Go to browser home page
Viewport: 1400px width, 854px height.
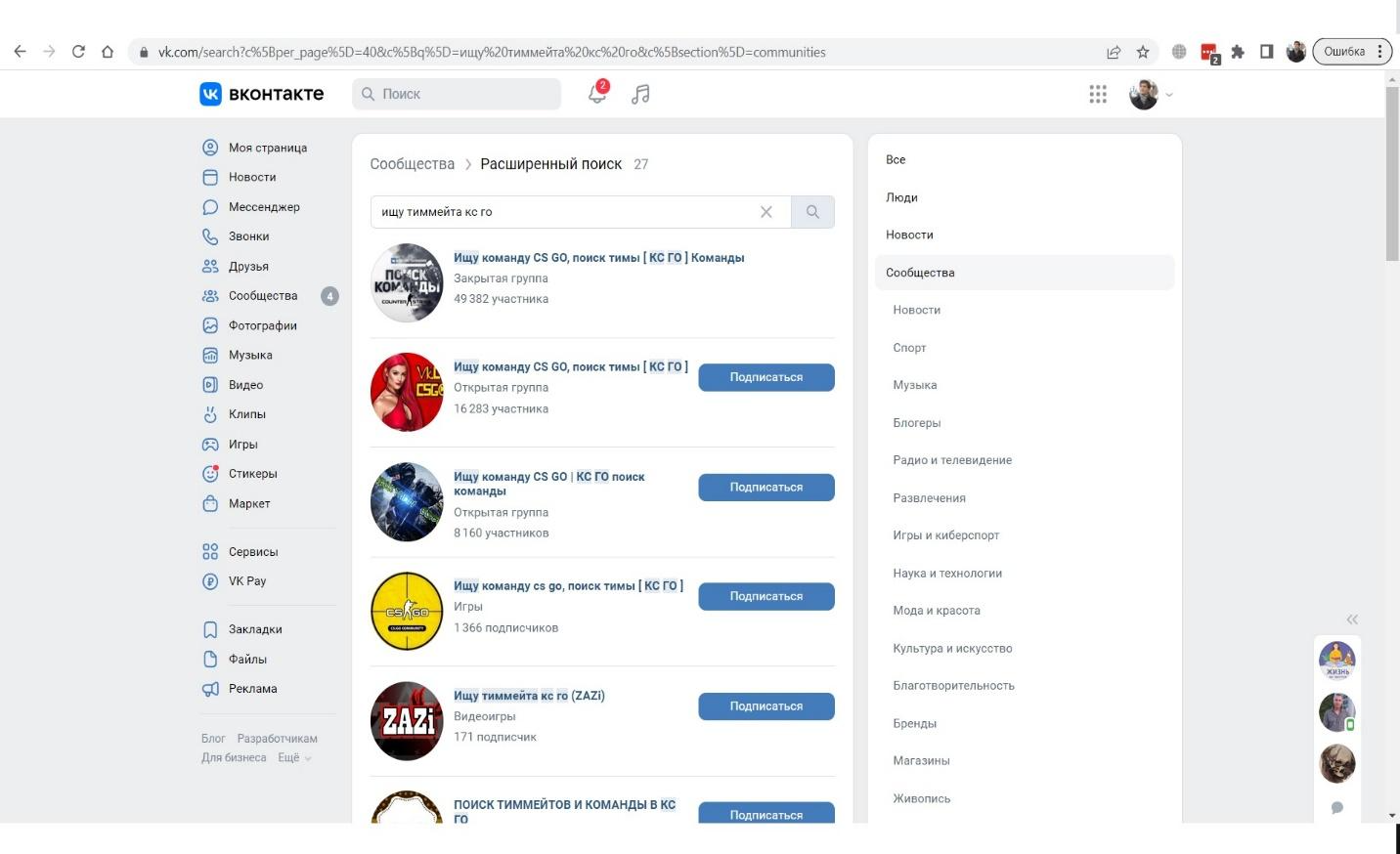[x=108, y=52]
